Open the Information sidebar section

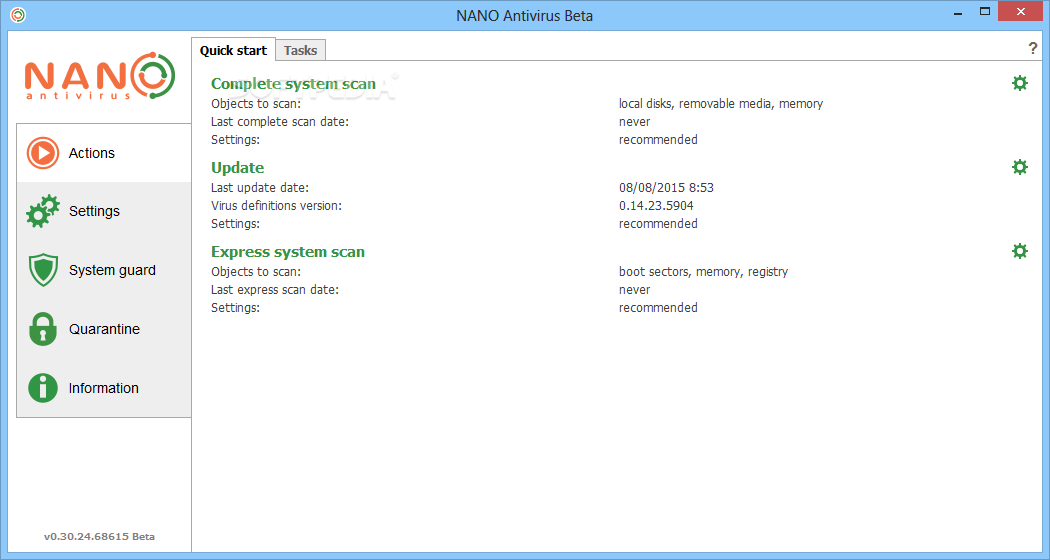pyautogui.click(x=104, y=388)
